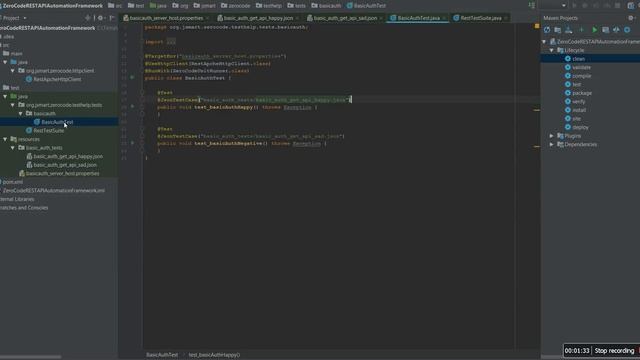
Task: Switch to RestTestSuite.java tab
Action: [481, 18]
